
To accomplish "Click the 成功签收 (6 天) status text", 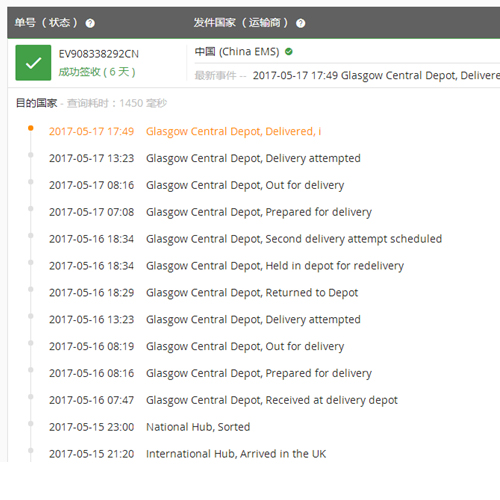I will tap(97, 72).
